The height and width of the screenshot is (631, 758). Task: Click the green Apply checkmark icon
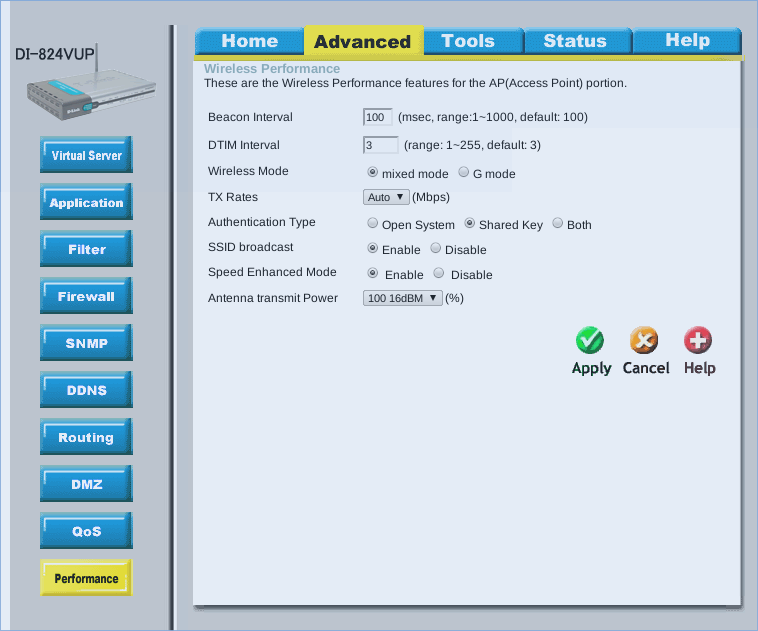590,340
